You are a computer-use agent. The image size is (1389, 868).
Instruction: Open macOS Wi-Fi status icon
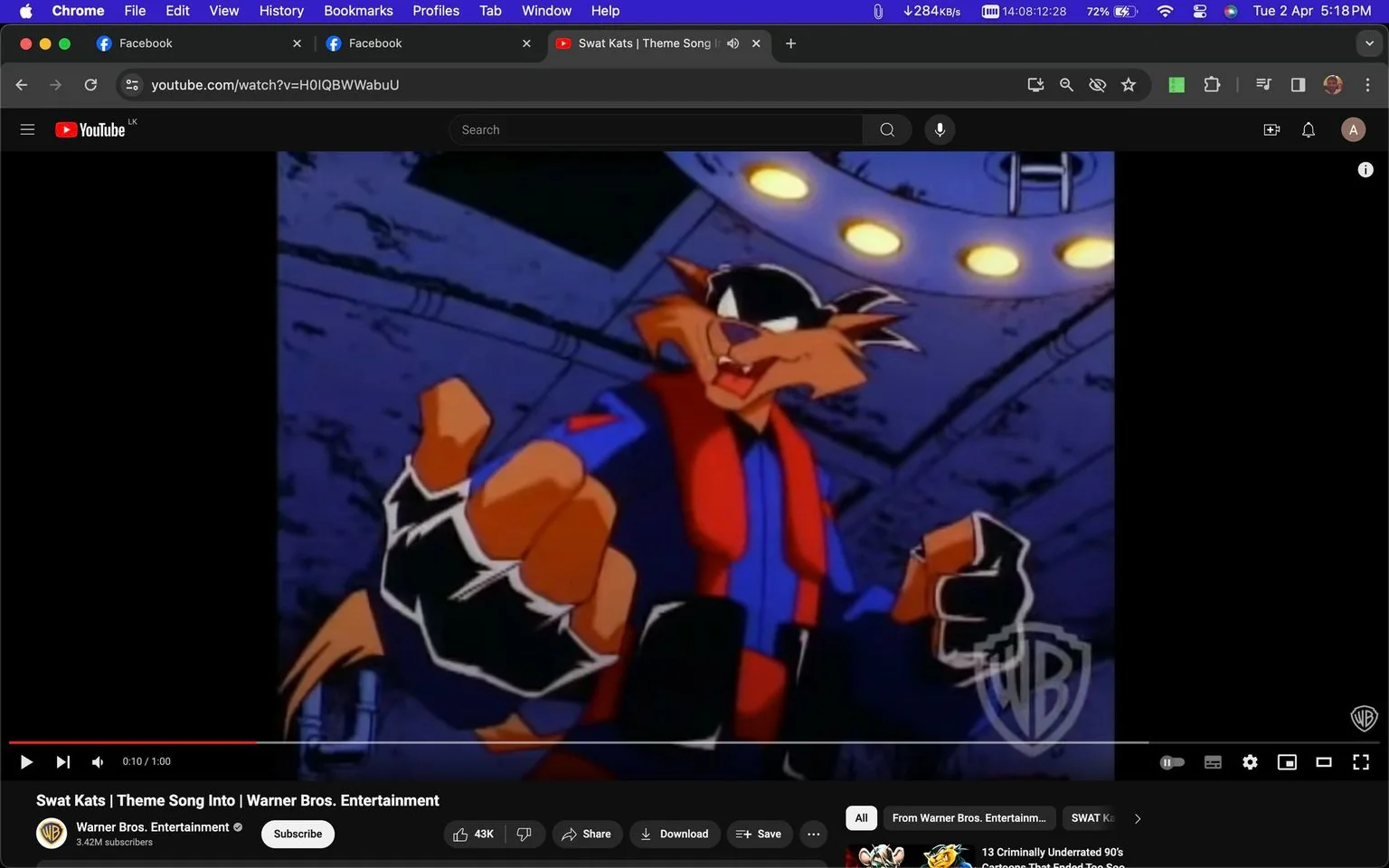coord(1166,11)
